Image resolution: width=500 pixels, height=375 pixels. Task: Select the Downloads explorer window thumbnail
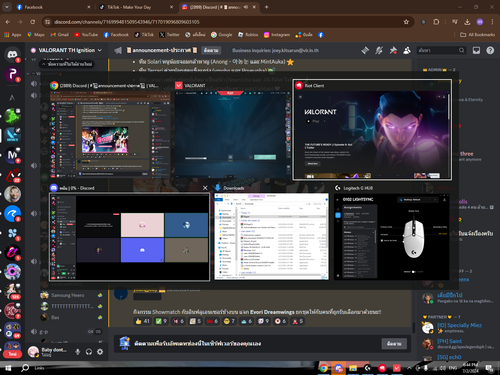271,232
